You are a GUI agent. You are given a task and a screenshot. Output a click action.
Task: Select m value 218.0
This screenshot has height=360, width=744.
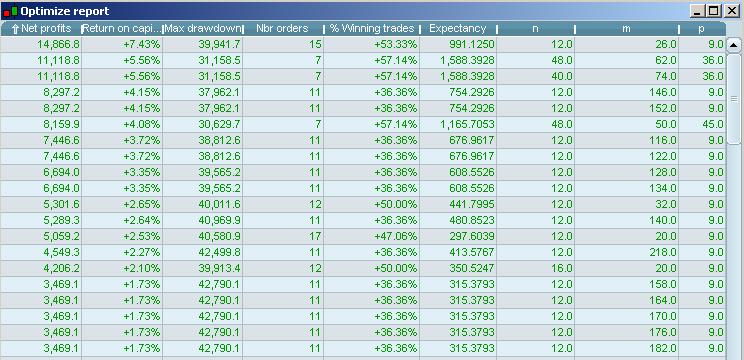[663, 252]
